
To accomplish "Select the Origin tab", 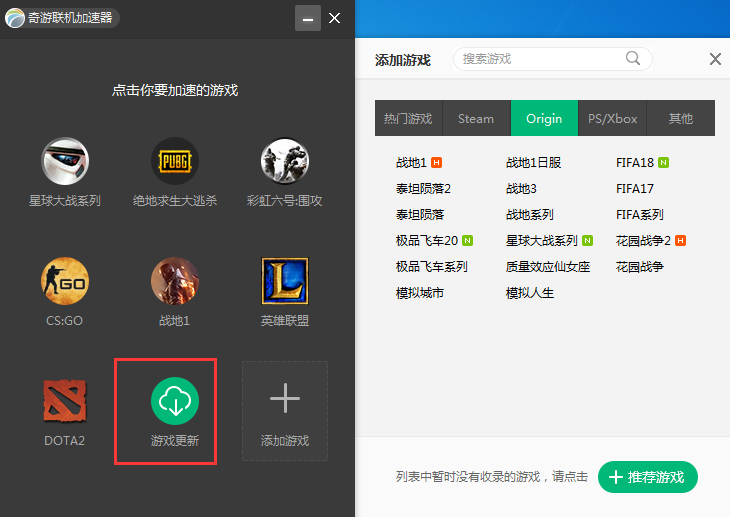I will coord(544,118).
